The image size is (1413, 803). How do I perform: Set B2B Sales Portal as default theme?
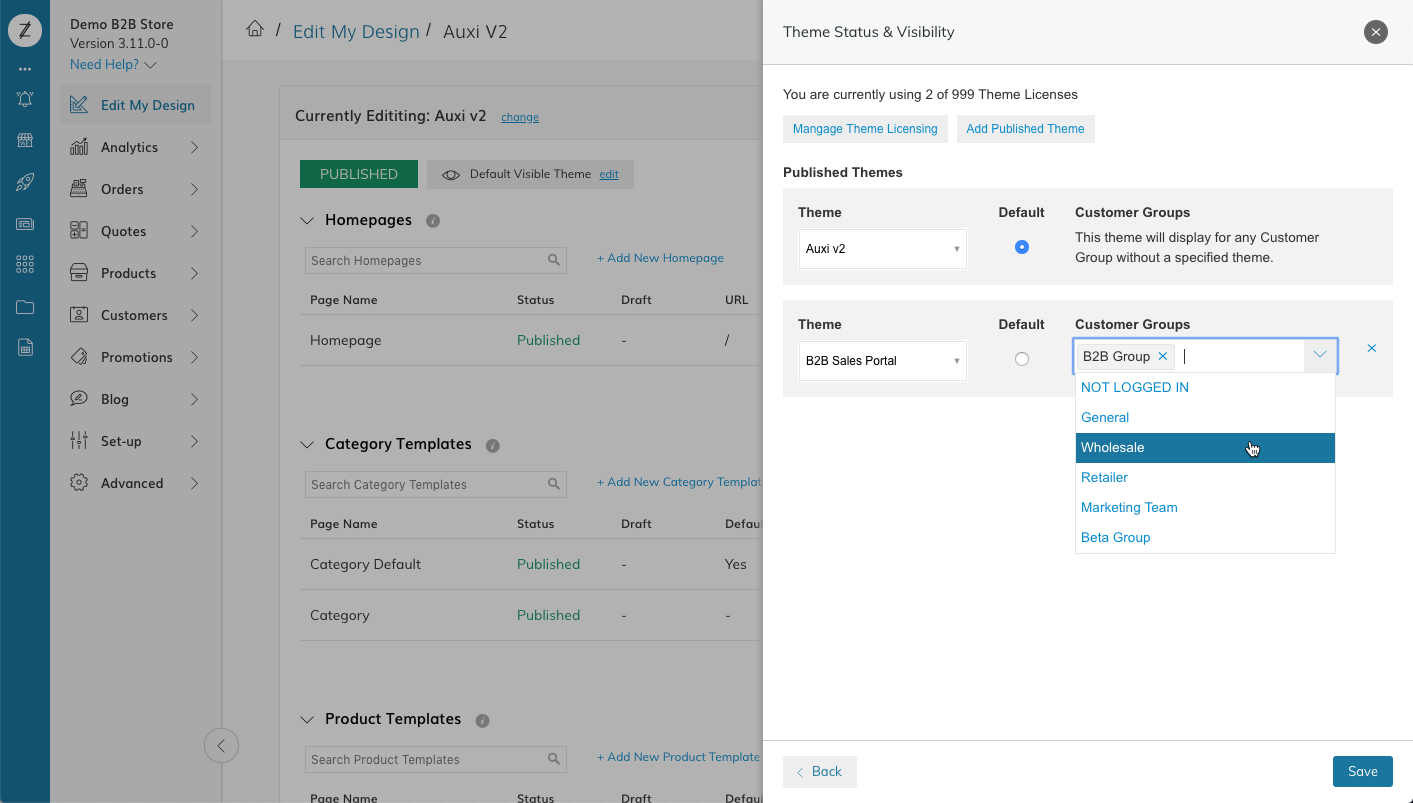1021,359
